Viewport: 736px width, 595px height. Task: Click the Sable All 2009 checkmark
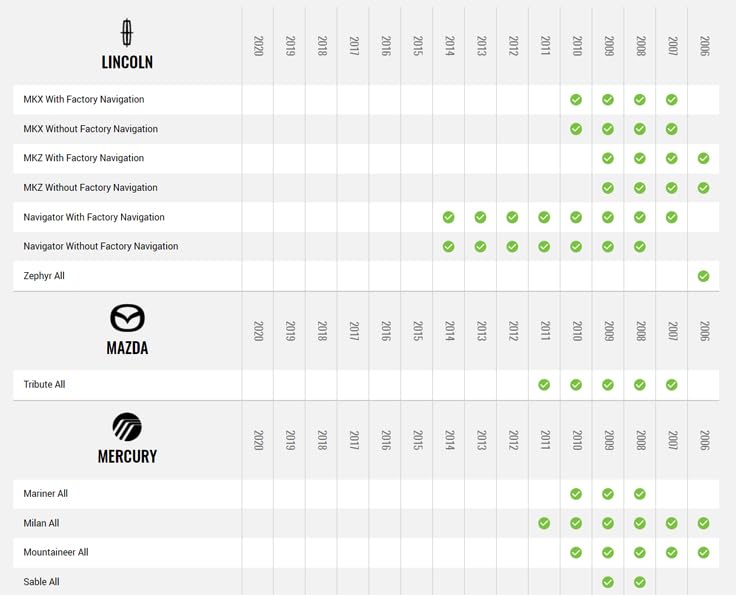point(608,582)
